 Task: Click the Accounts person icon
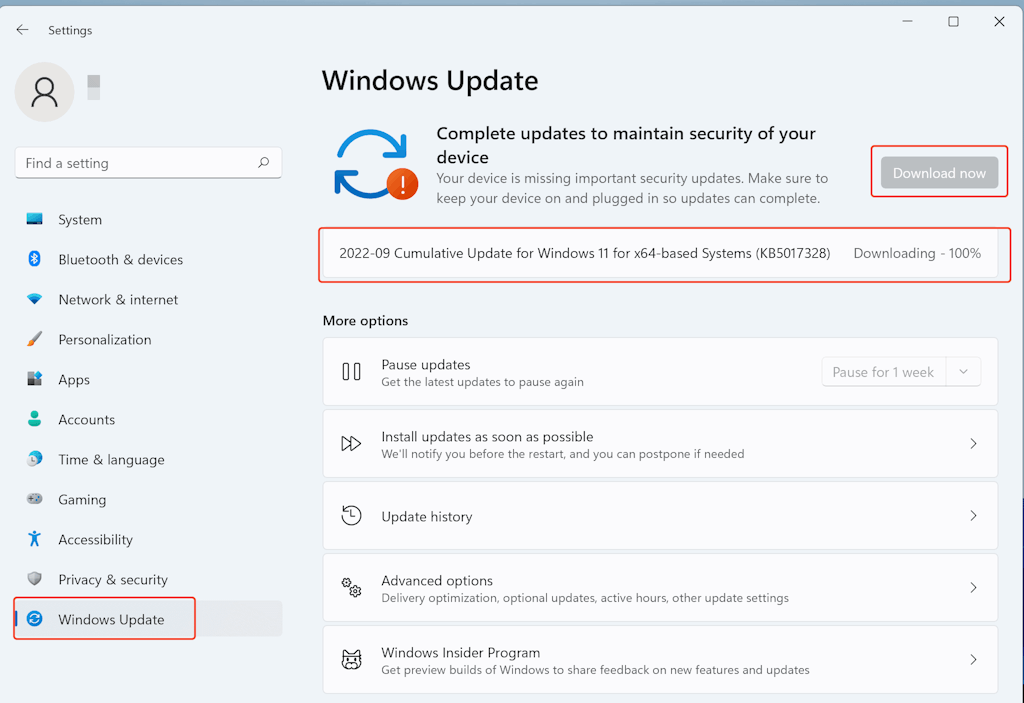(35, 419)
